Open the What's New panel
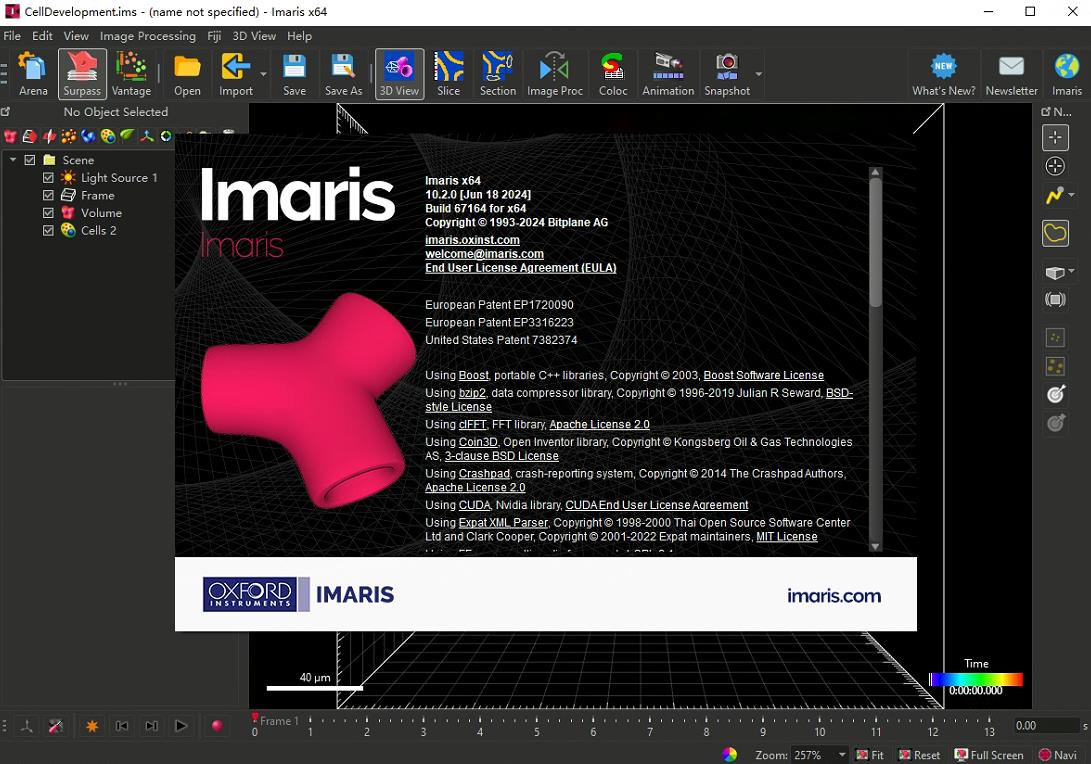 pyautogui.click(x=943, y=74)
